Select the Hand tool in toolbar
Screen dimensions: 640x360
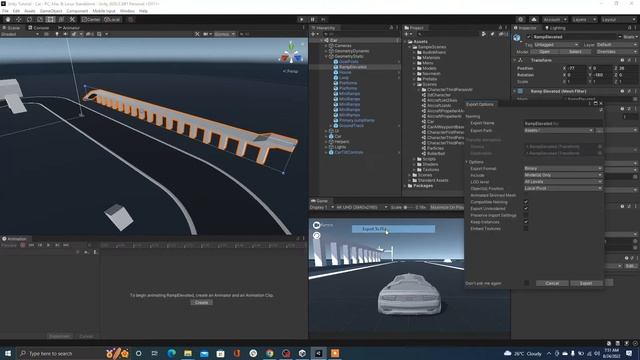[x=8, y=20]
